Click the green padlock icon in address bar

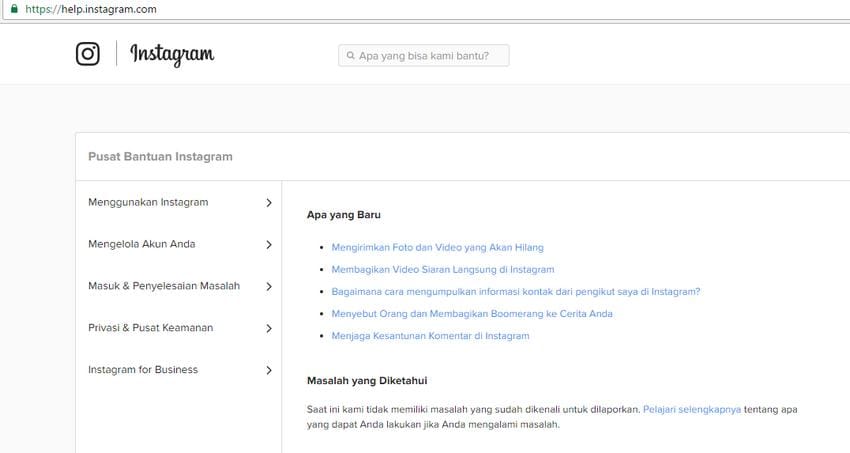point(13,9)
